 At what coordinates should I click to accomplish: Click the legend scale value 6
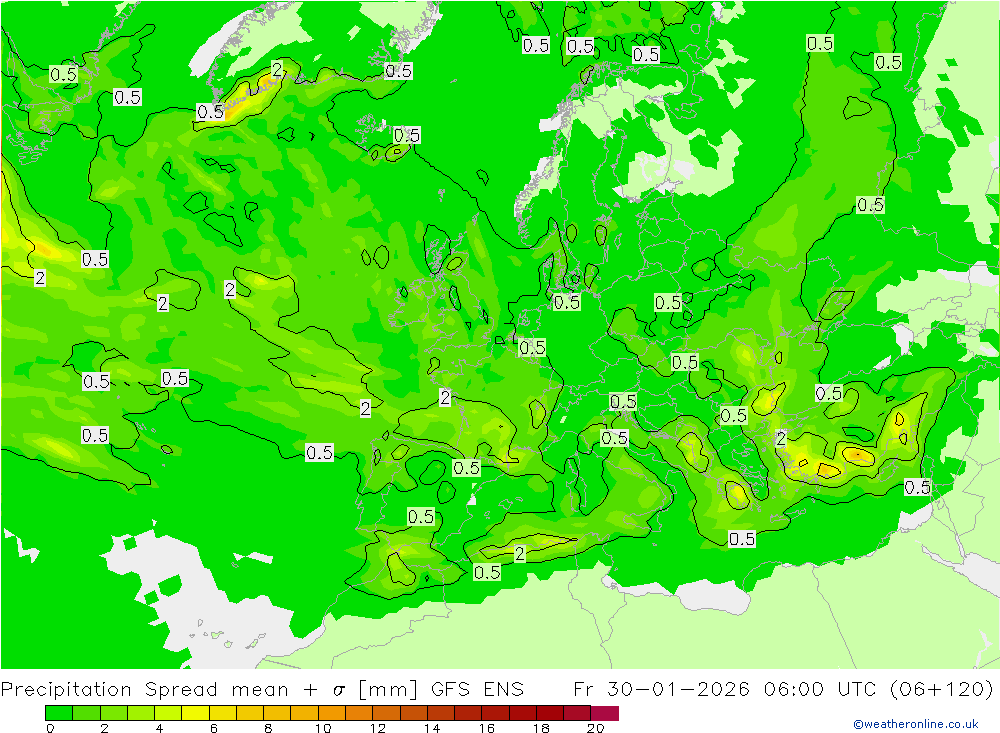click(214, 728)
